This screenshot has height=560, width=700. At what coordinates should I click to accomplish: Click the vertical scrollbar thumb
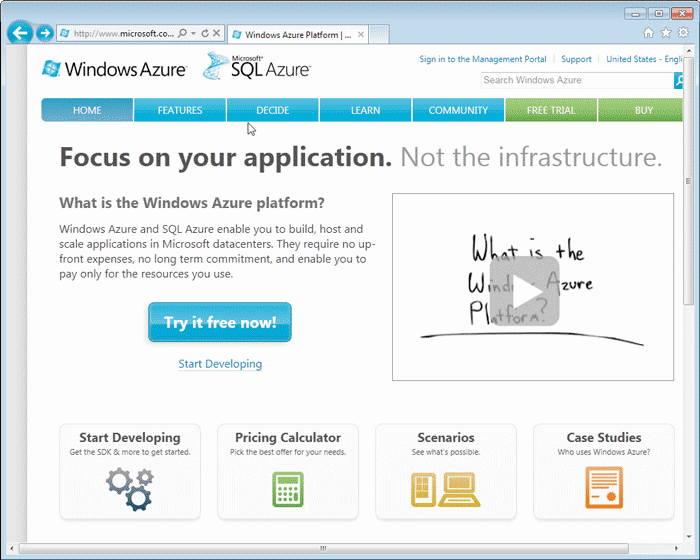689,181
